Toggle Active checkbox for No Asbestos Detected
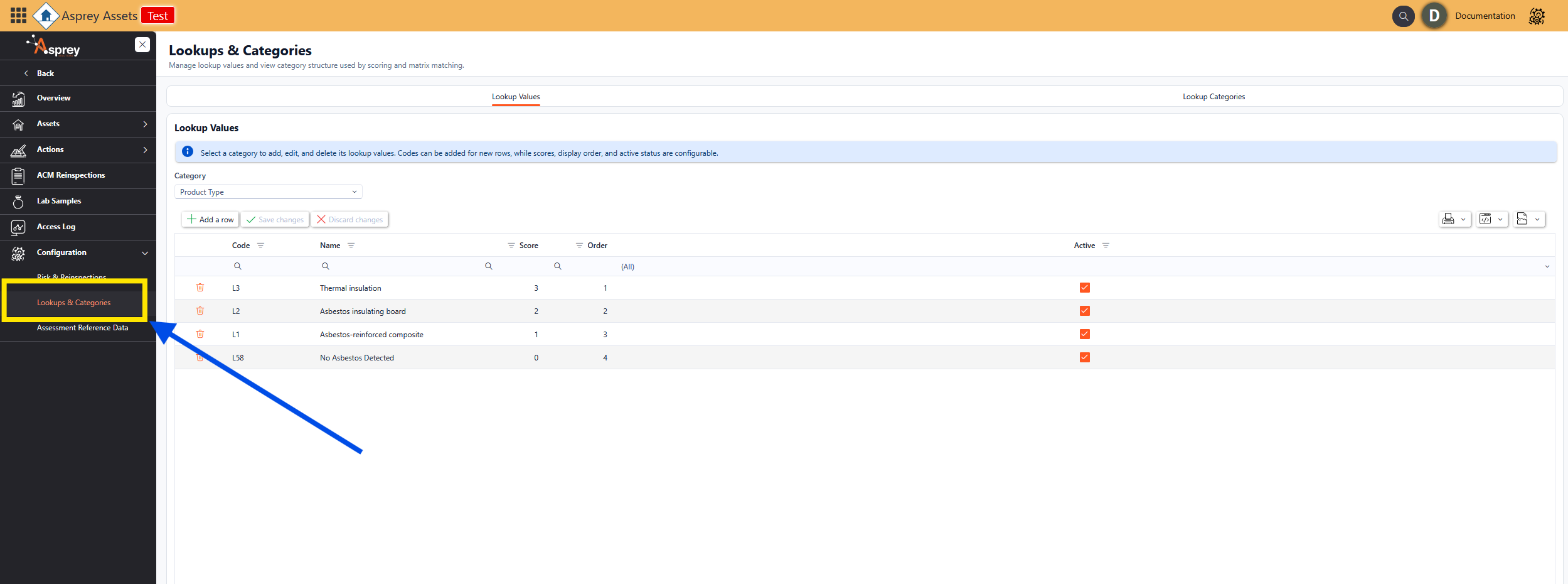 click(x=1084, y=357)
